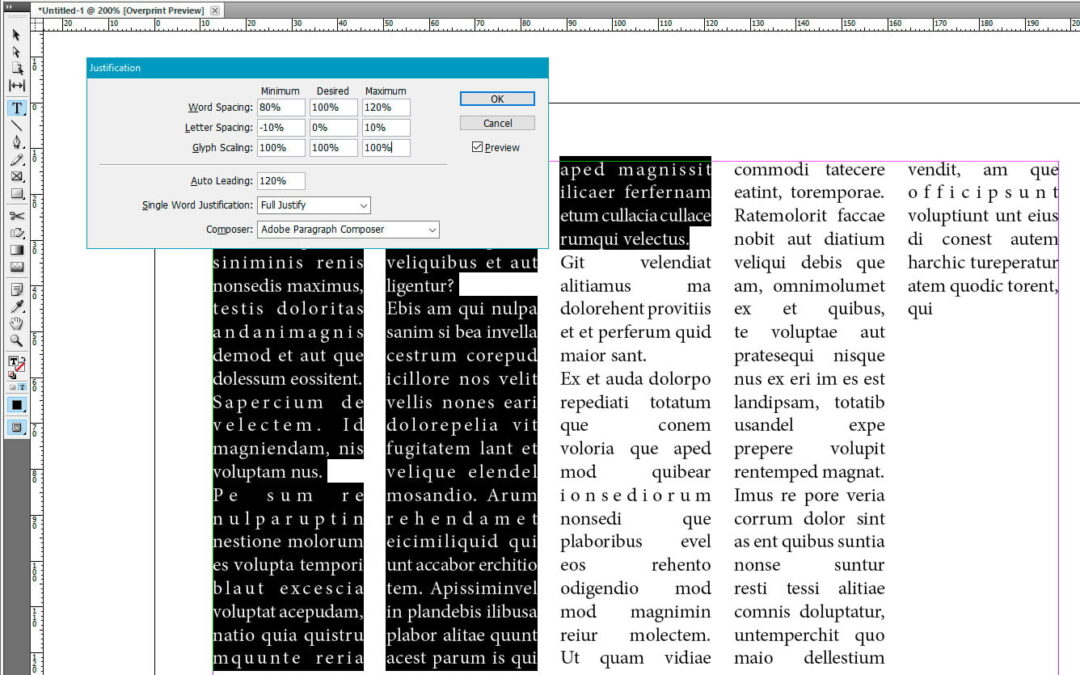Toggle the Preview checkbox
Screen dimensions: 1080x675
[x=478, y=147]
